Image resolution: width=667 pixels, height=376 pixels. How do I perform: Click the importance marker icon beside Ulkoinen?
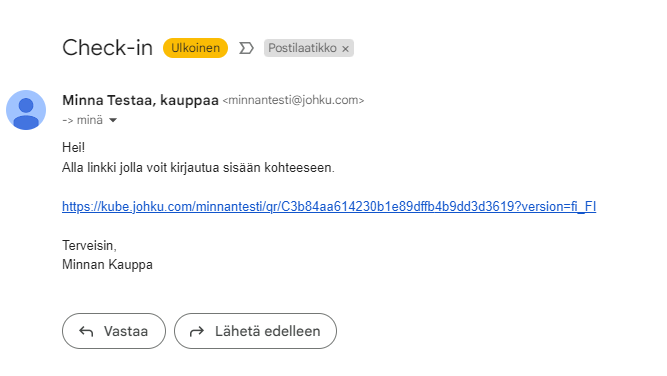(x=246, y=48)
